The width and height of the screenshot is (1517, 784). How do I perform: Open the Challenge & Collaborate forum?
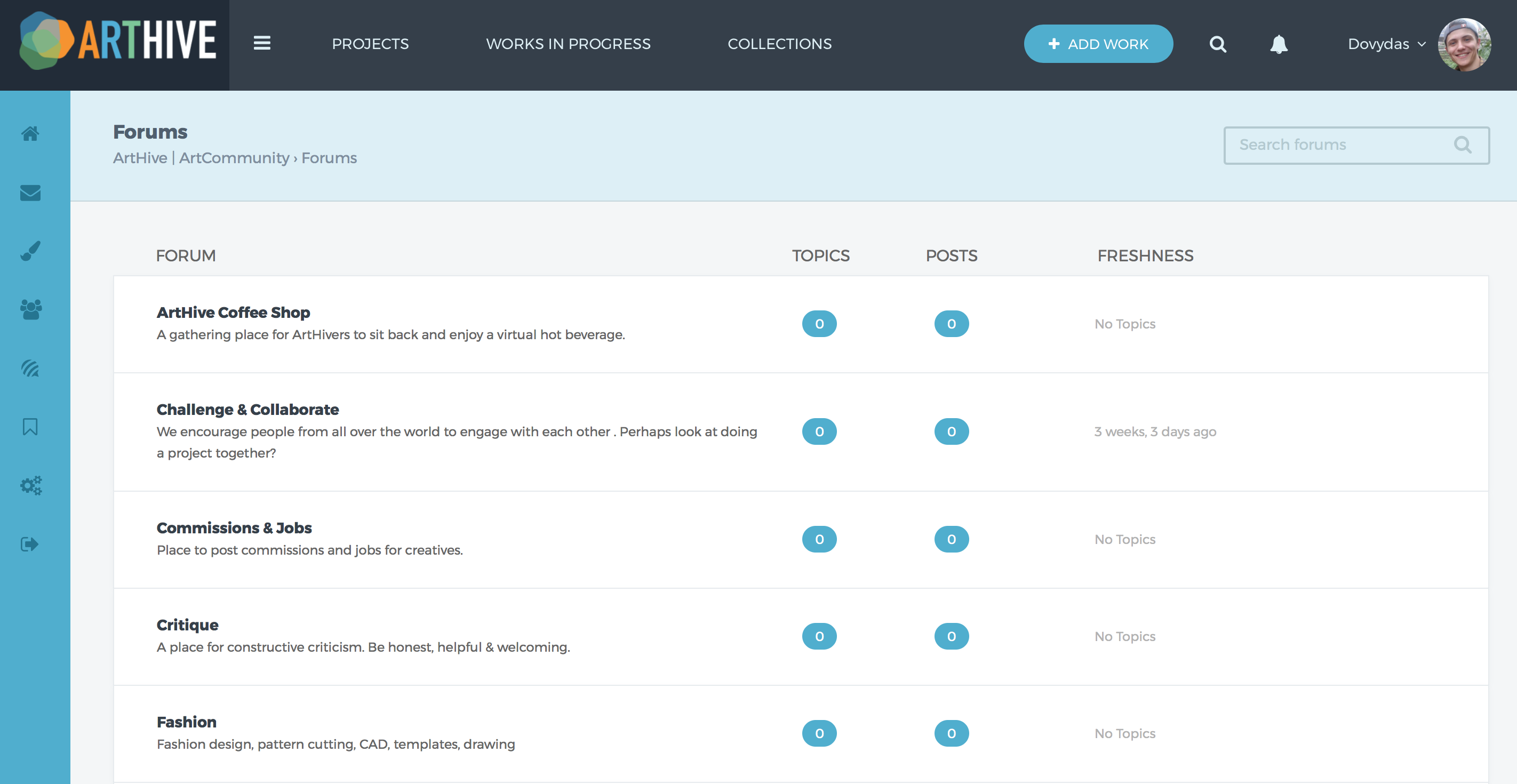pos(247,410)
